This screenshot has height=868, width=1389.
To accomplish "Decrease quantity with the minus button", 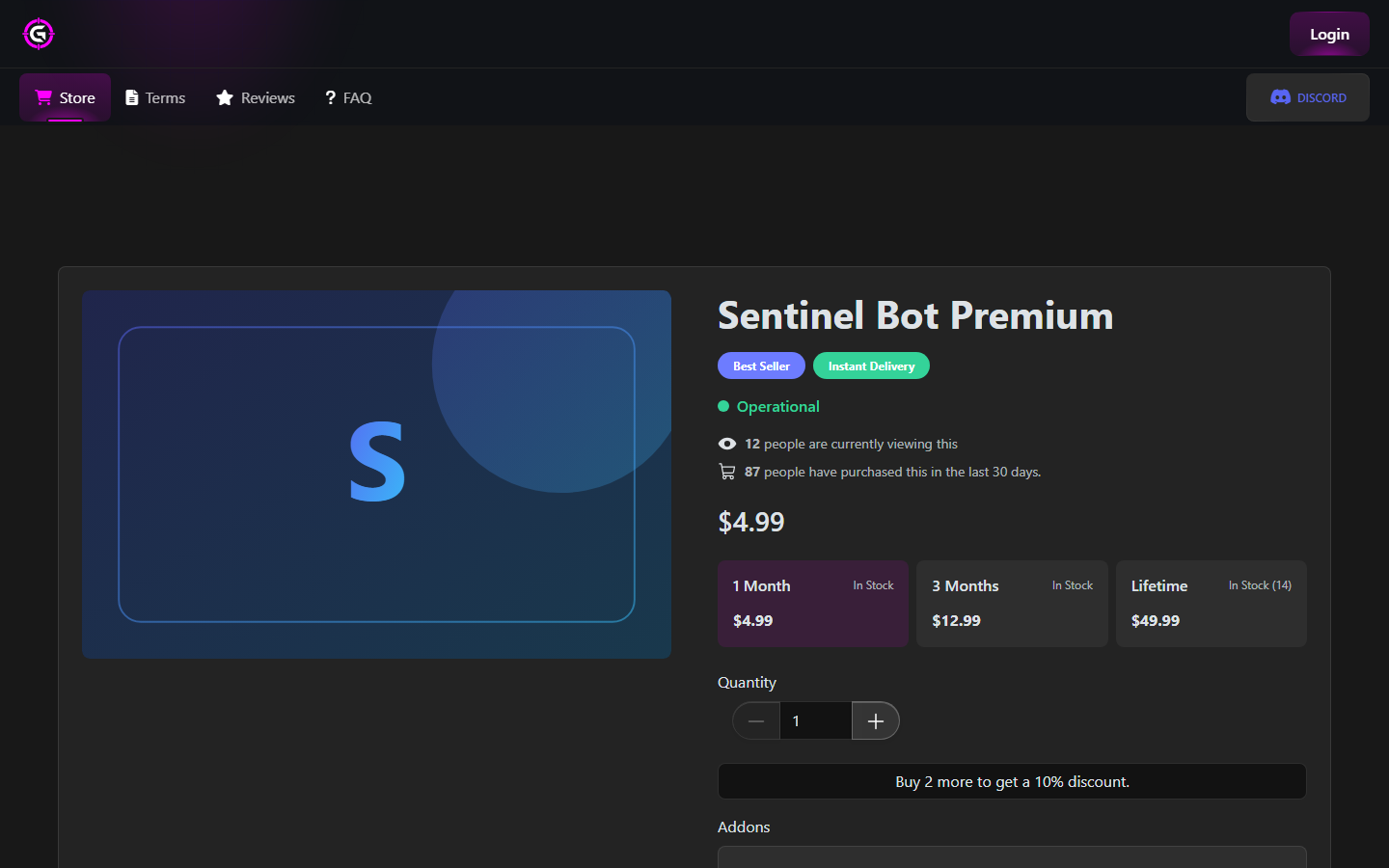I will [x=756, y=720].
